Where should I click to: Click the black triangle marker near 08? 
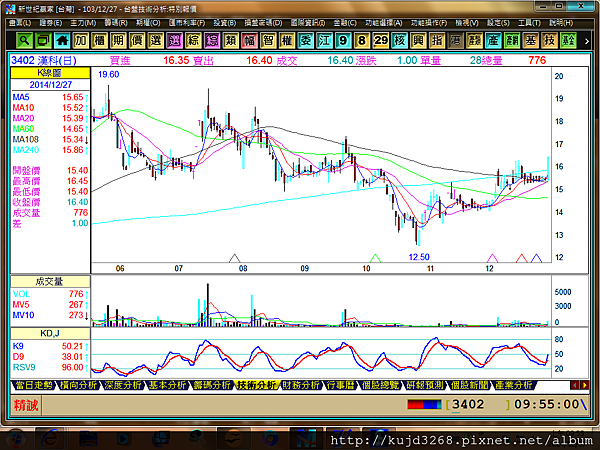235,258
